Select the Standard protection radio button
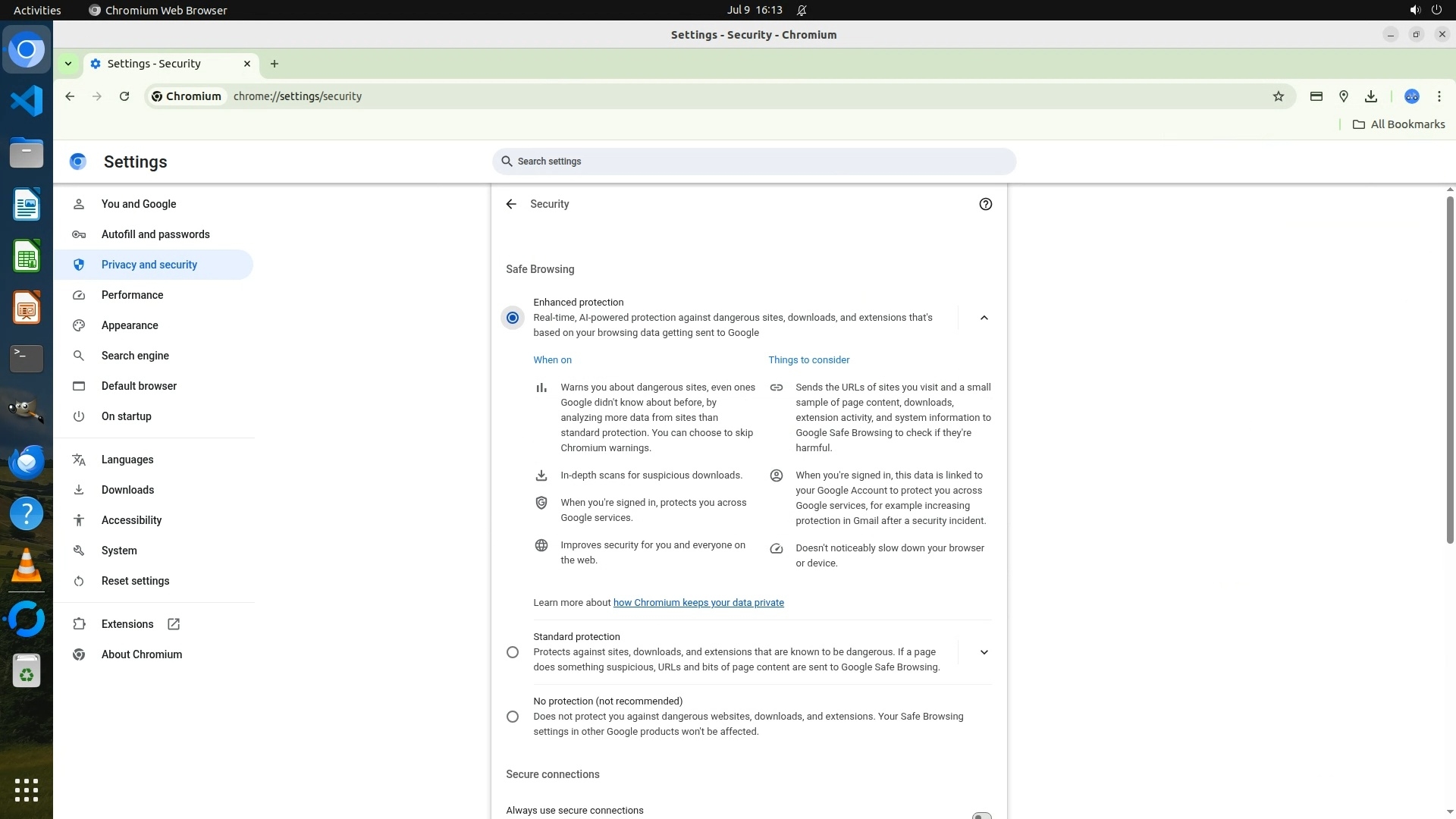This screenshot has height=819, width=1456. tap(513, 652)
